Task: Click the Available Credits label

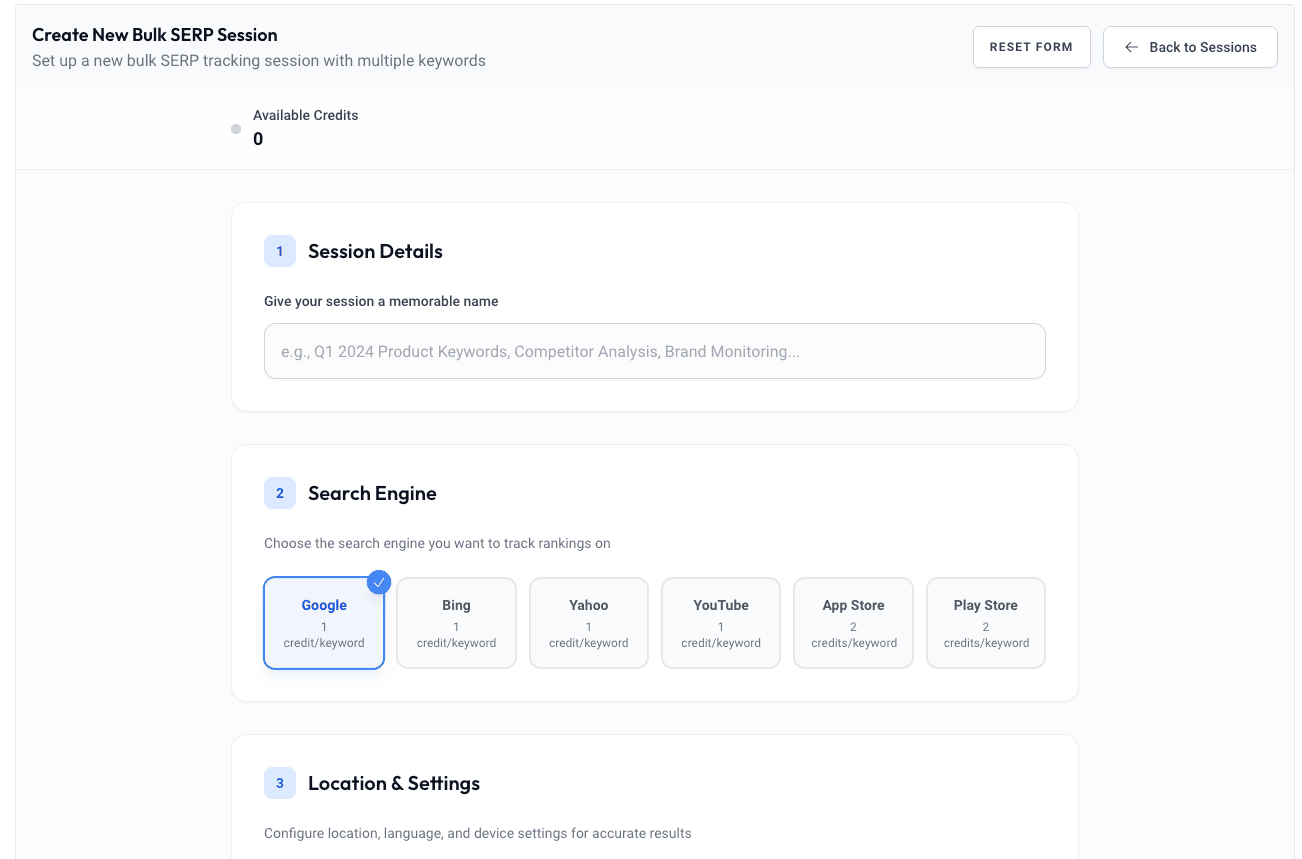Action: click(305, 115)
